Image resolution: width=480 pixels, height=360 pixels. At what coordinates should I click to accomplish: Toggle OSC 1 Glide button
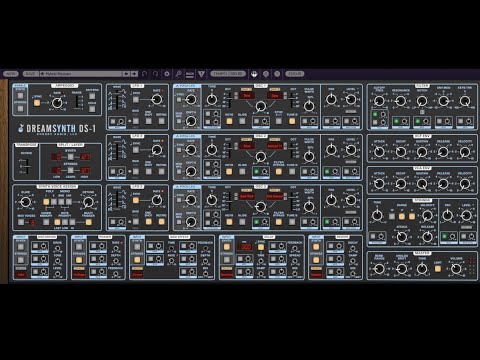(242, 121)
